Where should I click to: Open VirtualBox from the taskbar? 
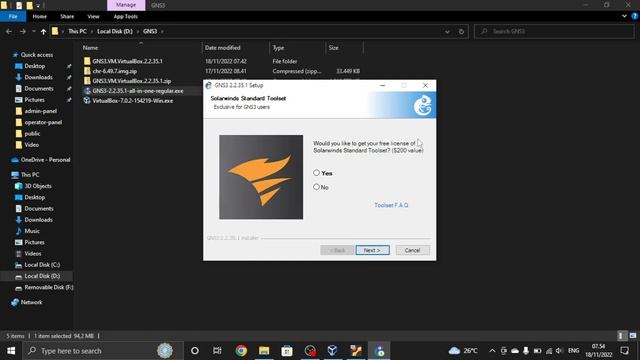[x=332, y=351]
